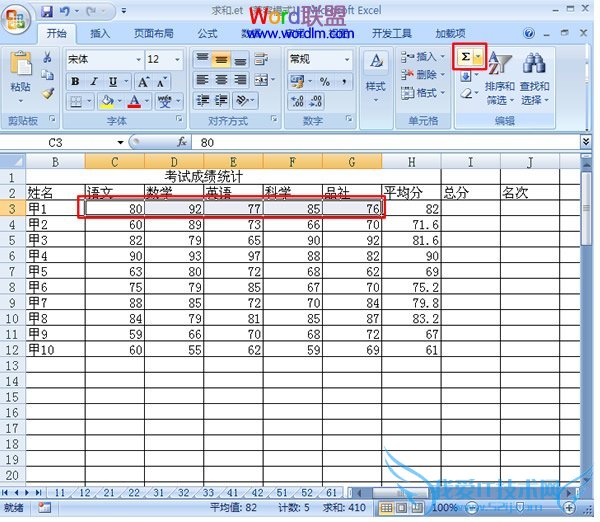
Task: Open the number format dropdown
Action: pos(347,59)
